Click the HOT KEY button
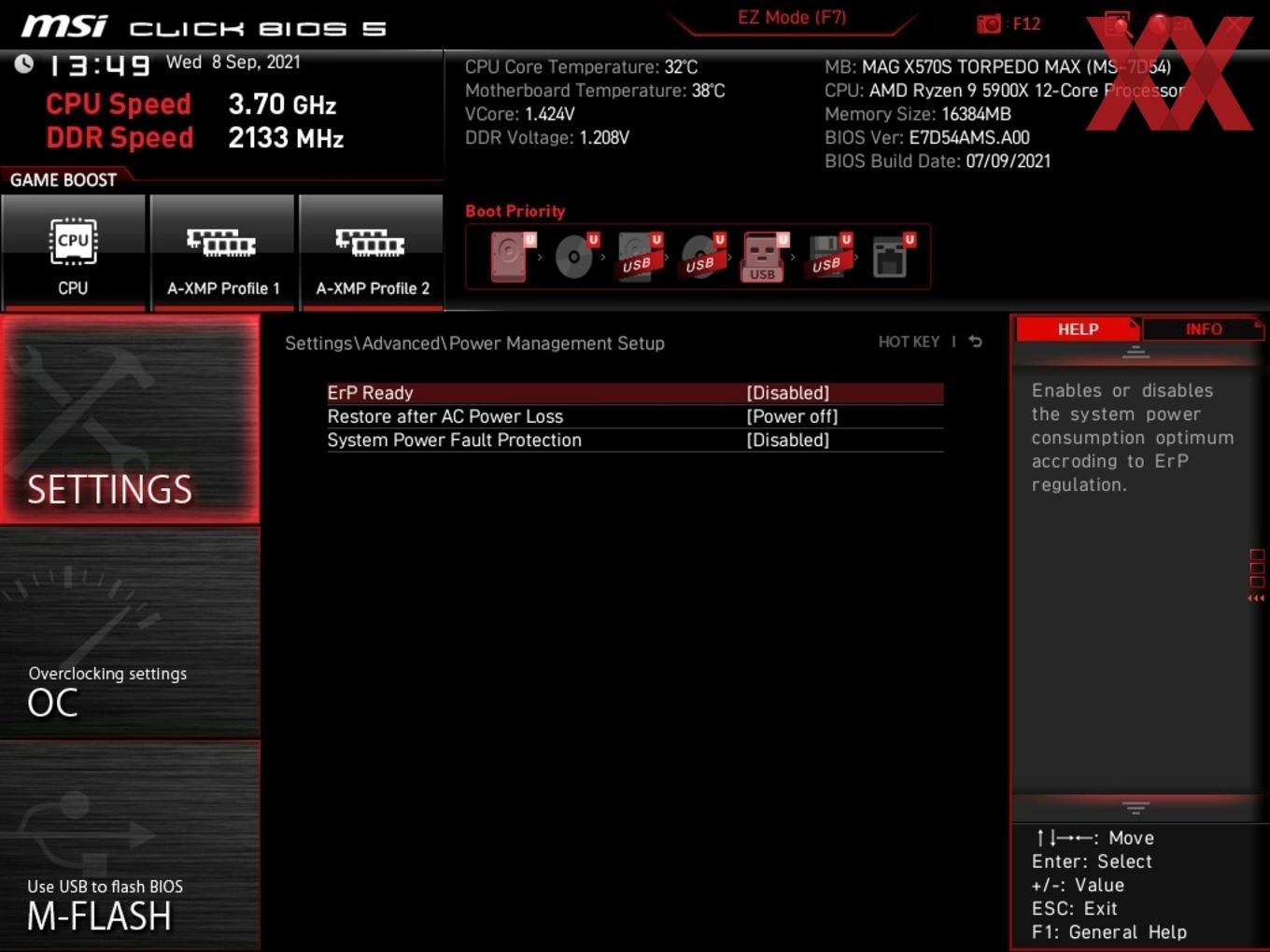 909,342
